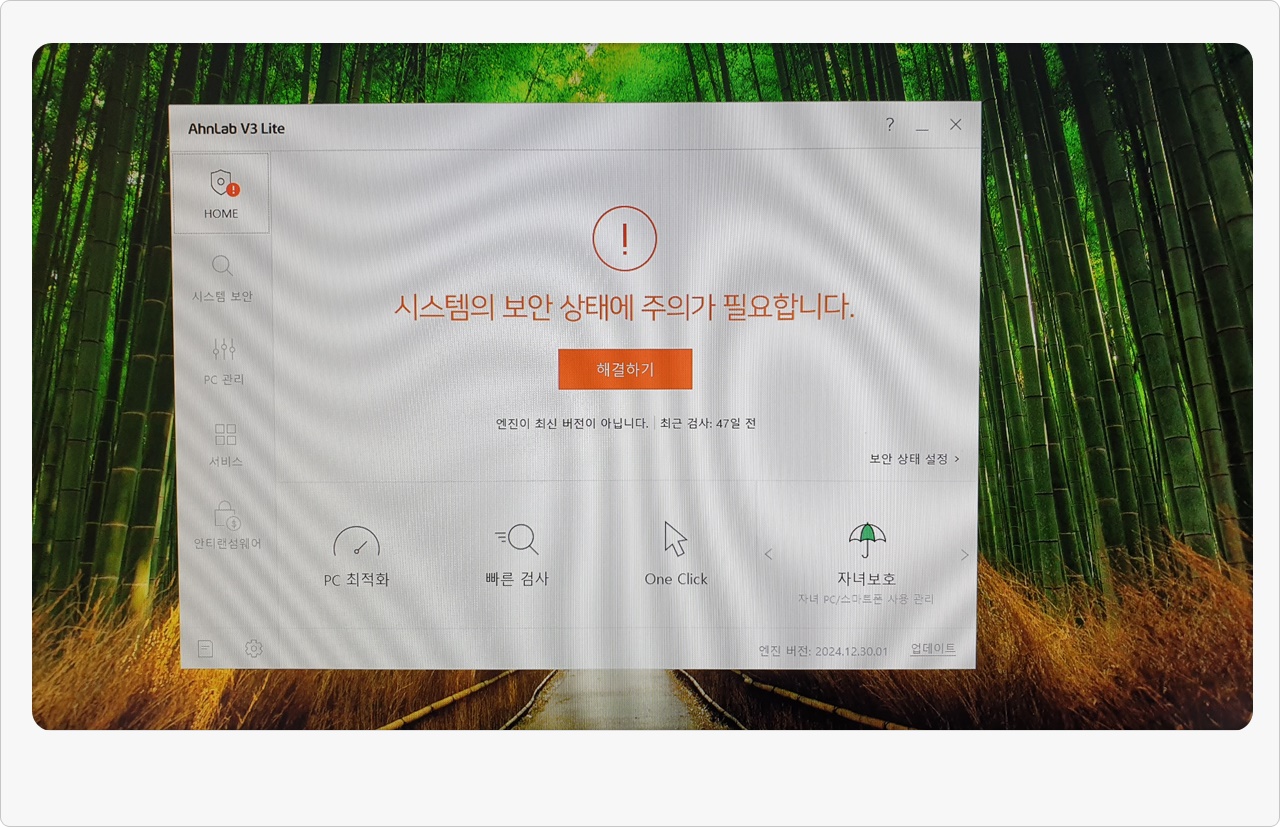Open PC 관리 sliders section

(x=223, y=361)
